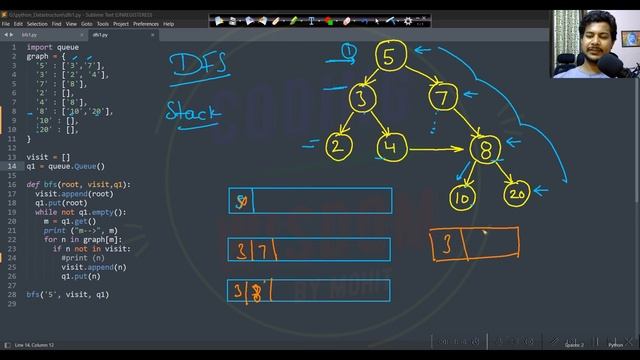Open annotation toolbar settings gear
This screenshot has height=360, width=640.
tap(408, 21)
